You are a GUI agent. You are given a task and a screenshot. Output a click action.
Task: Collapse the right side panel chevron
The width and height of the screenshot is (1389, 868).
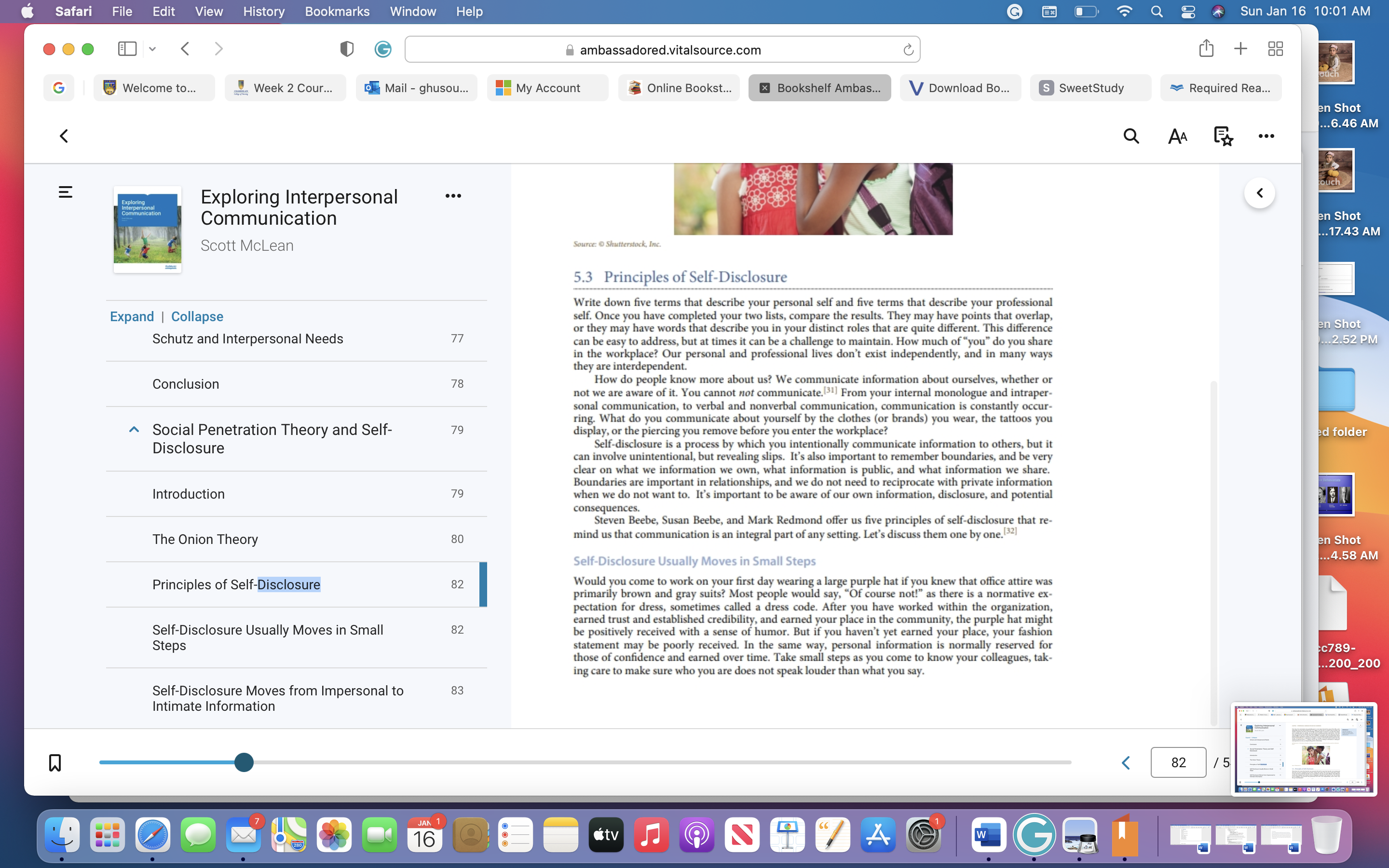pos(1259,193)
